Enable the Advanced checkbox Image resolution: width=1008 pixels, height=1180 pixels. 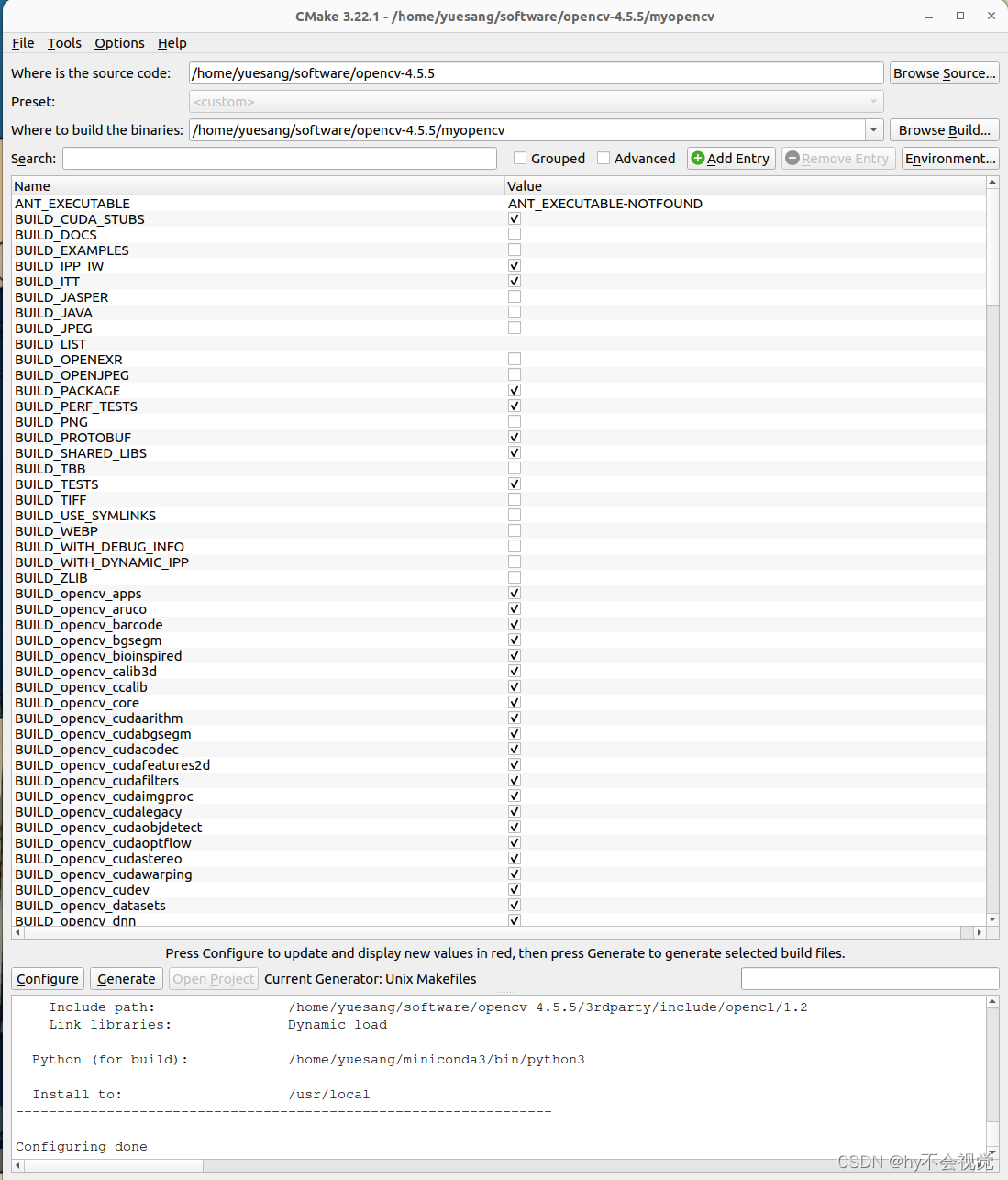(604, 158)
